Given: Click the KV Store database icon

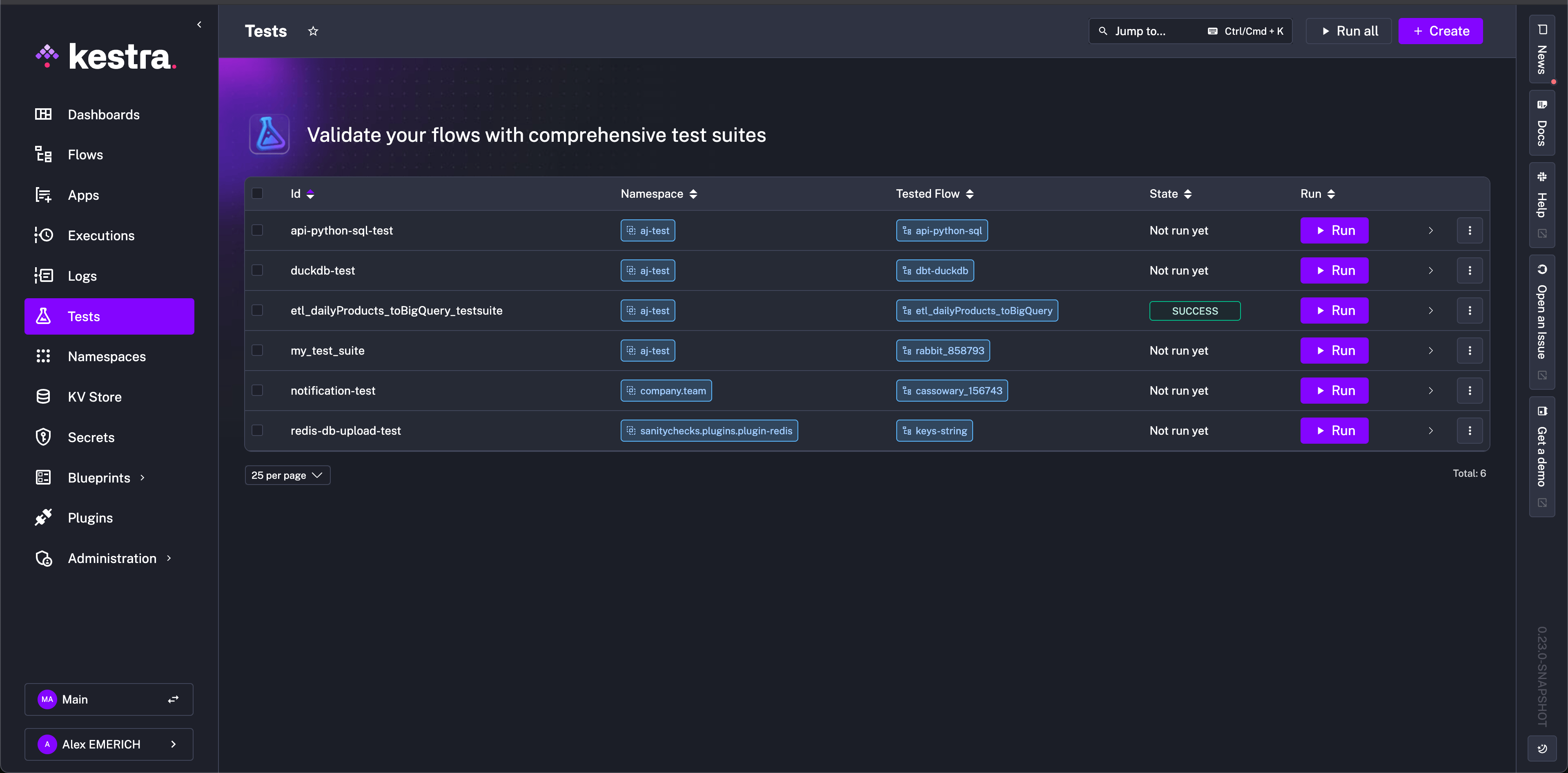Looking at the screenshot, I should [43, 397].
